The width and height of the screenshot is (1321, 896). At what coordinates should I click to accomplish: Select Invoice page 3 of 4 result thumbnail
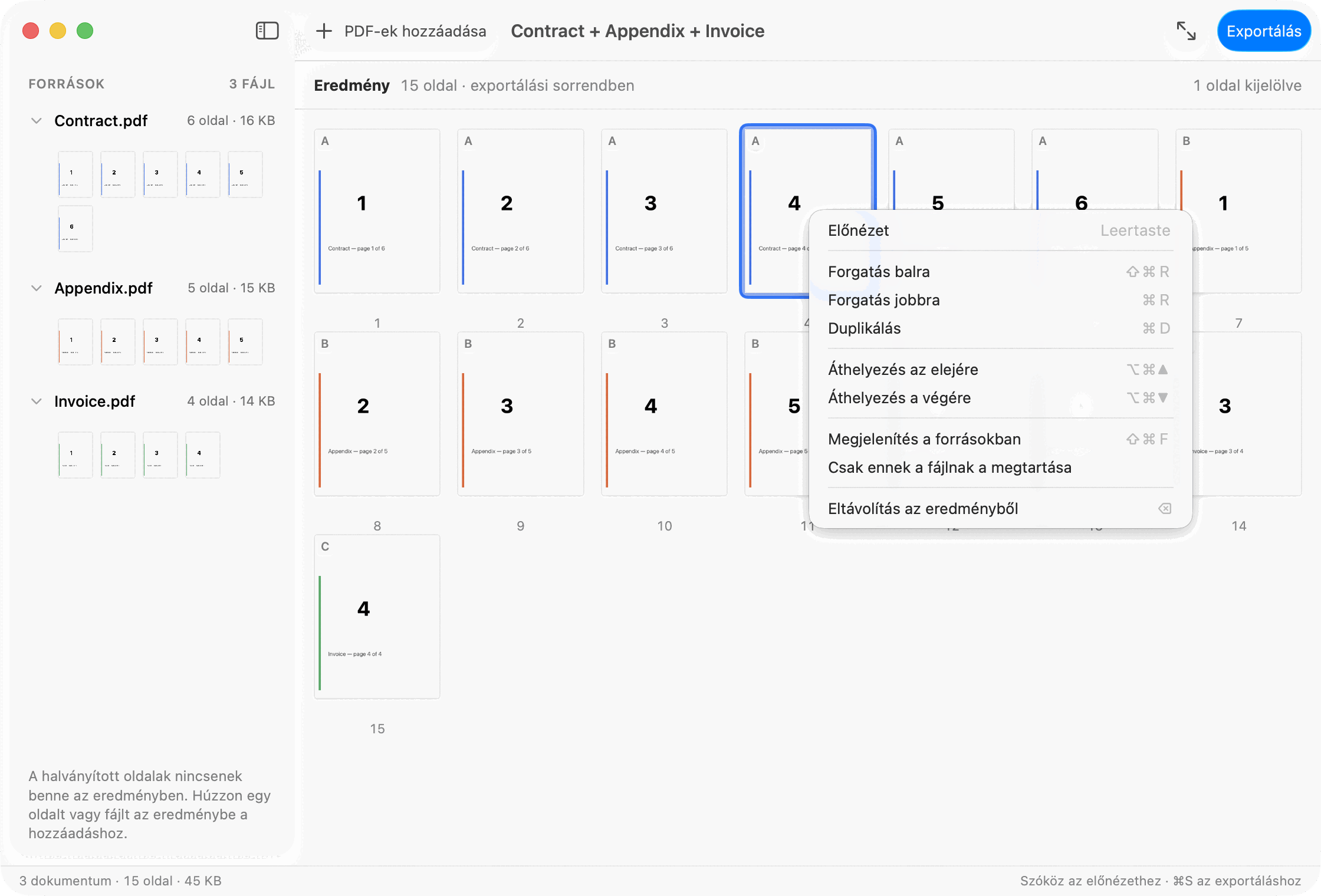tap(1247, 414)
